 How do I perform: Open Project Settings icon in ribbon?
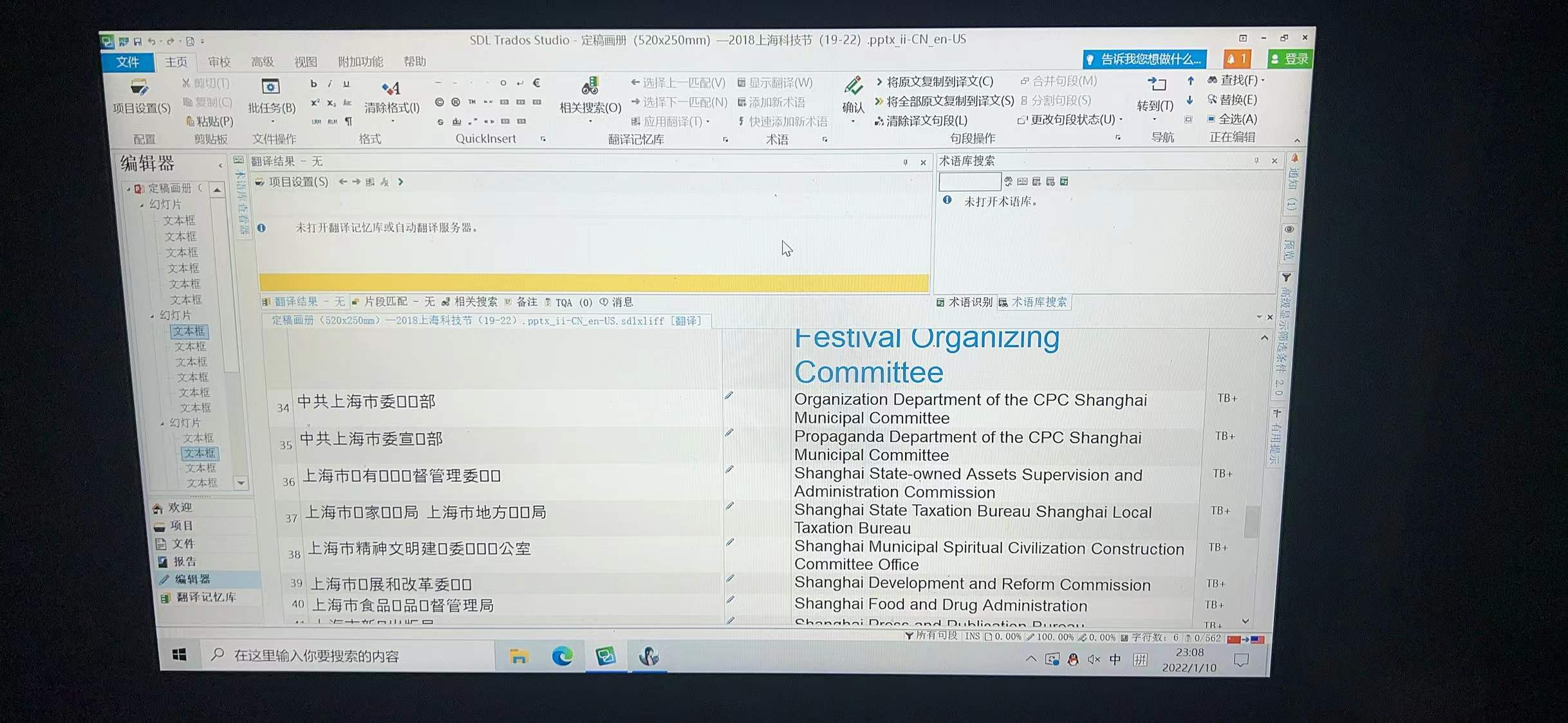click(140, 87)
